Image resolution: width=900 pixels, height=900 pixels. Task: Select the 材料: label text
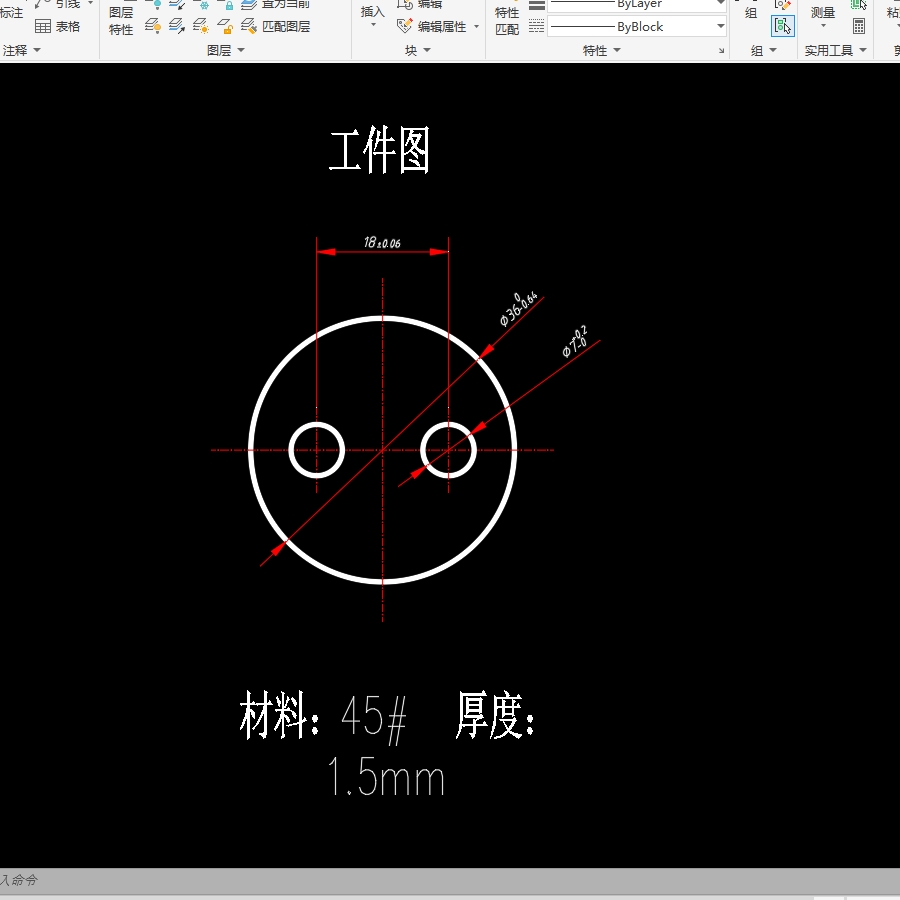279,715
